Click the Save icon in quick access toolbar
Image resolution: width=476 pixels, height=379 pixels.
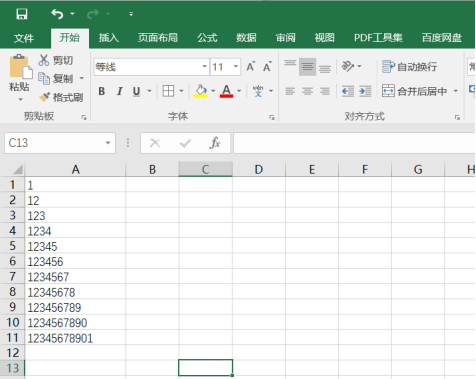coord(22,14)
